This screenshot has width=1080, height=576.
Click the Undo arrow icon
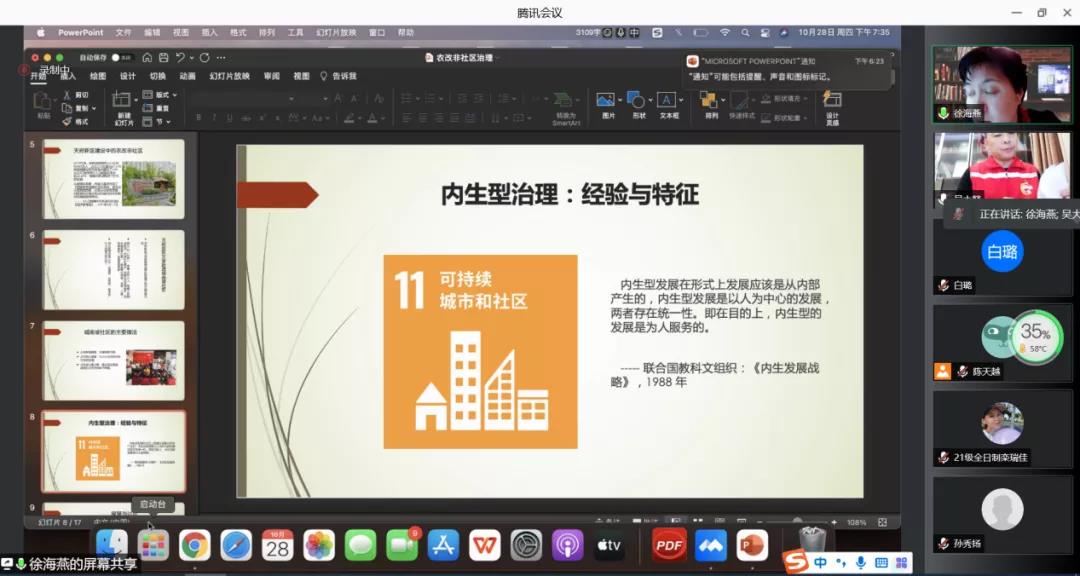coord(180,58)
